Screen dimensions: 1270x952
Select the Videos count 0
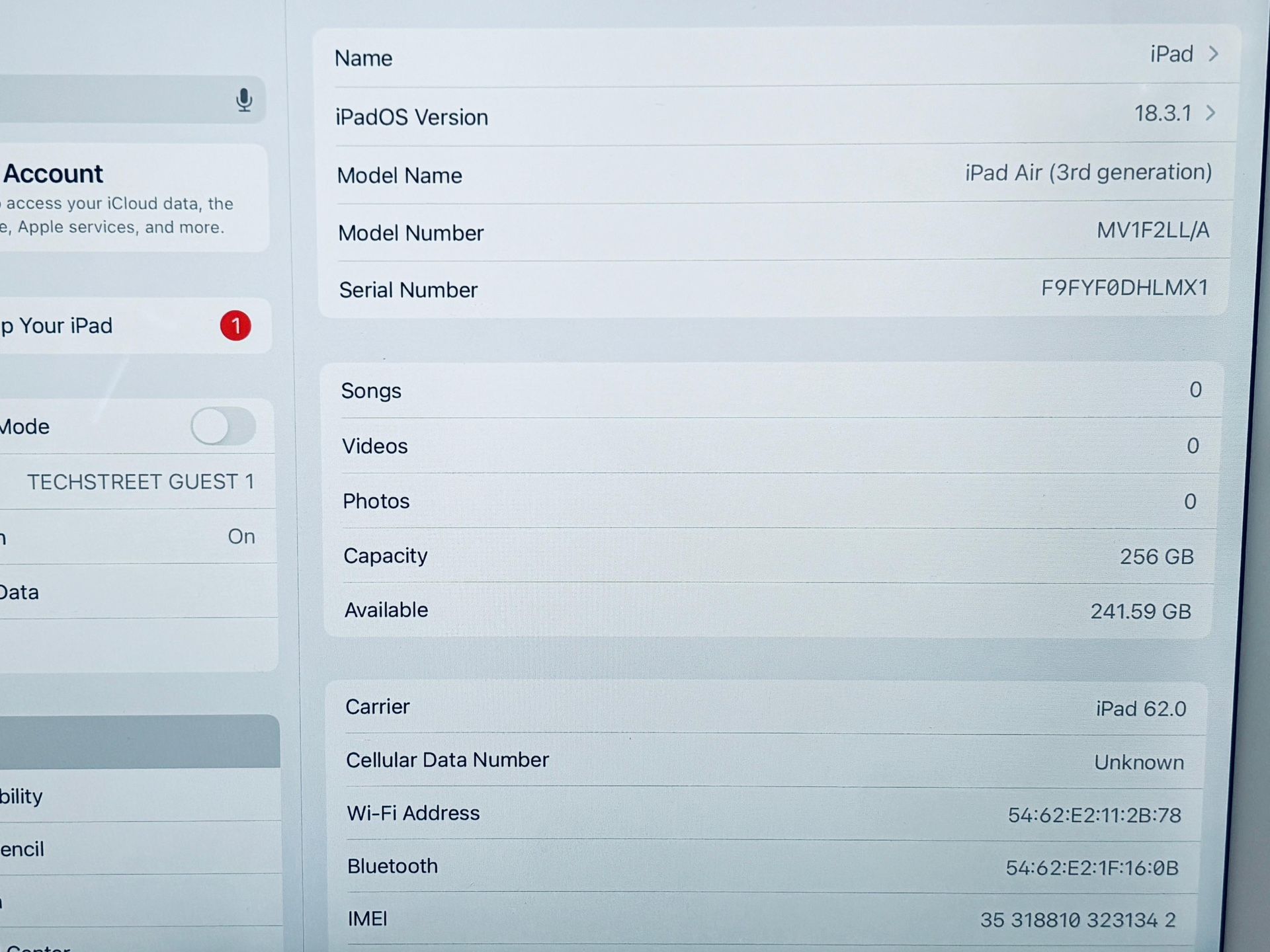click(x=1193, y=446)
